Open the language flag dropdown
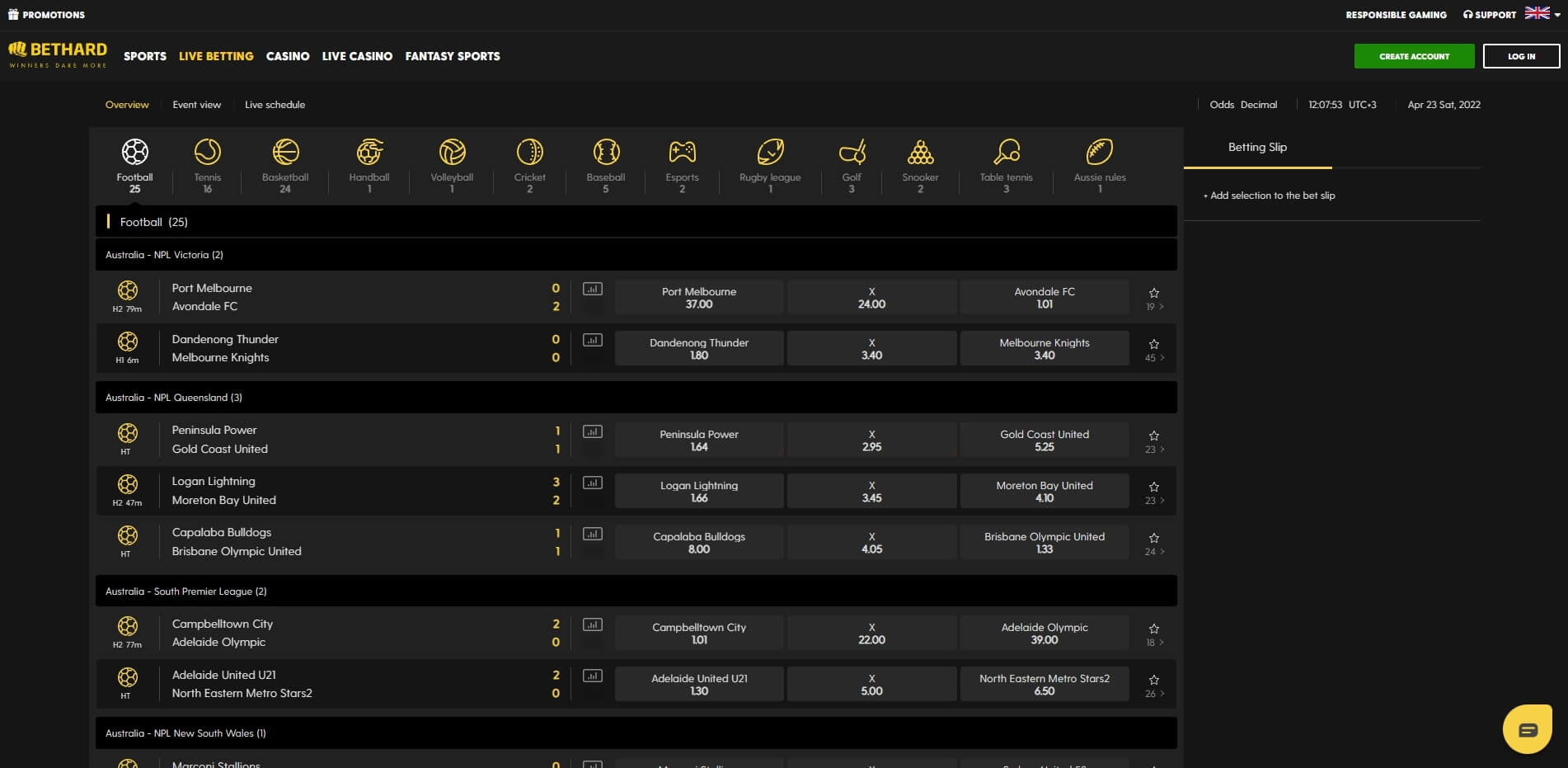1568x768 pixels. [x=1538, y=13]
